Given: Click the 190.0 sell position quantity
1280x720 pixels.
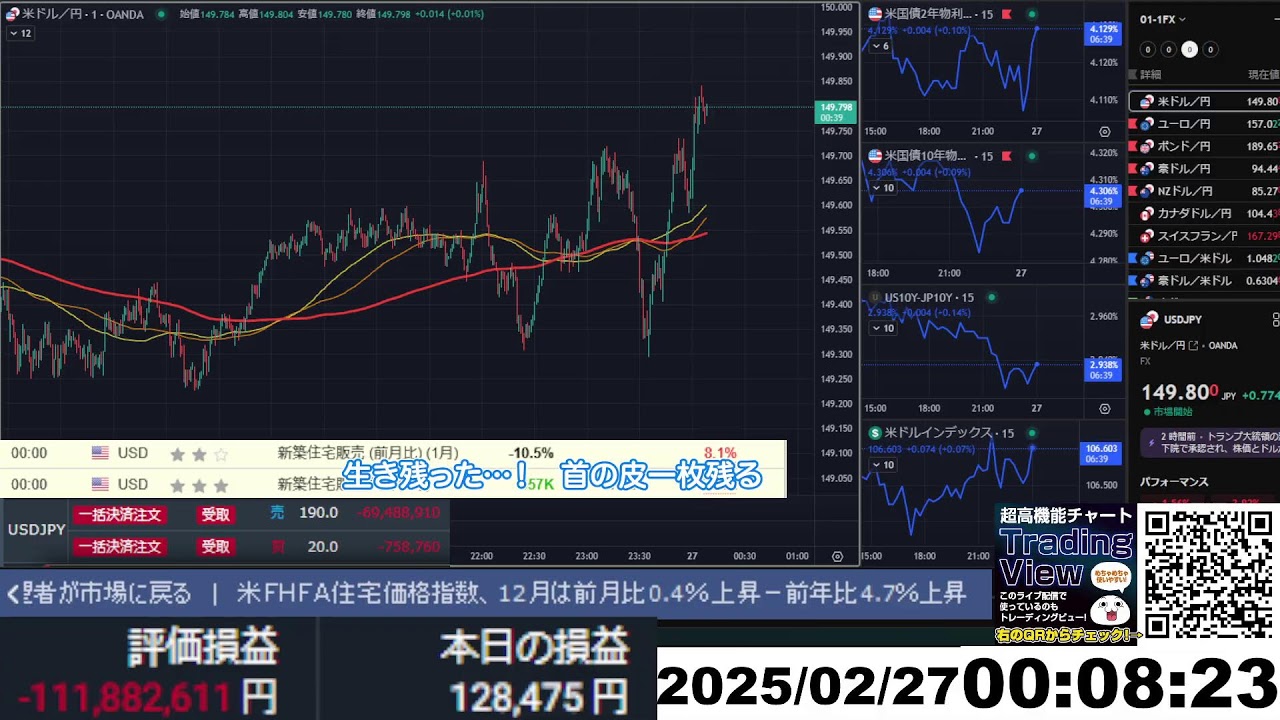Looking at the screenshot, I should 320,513.
